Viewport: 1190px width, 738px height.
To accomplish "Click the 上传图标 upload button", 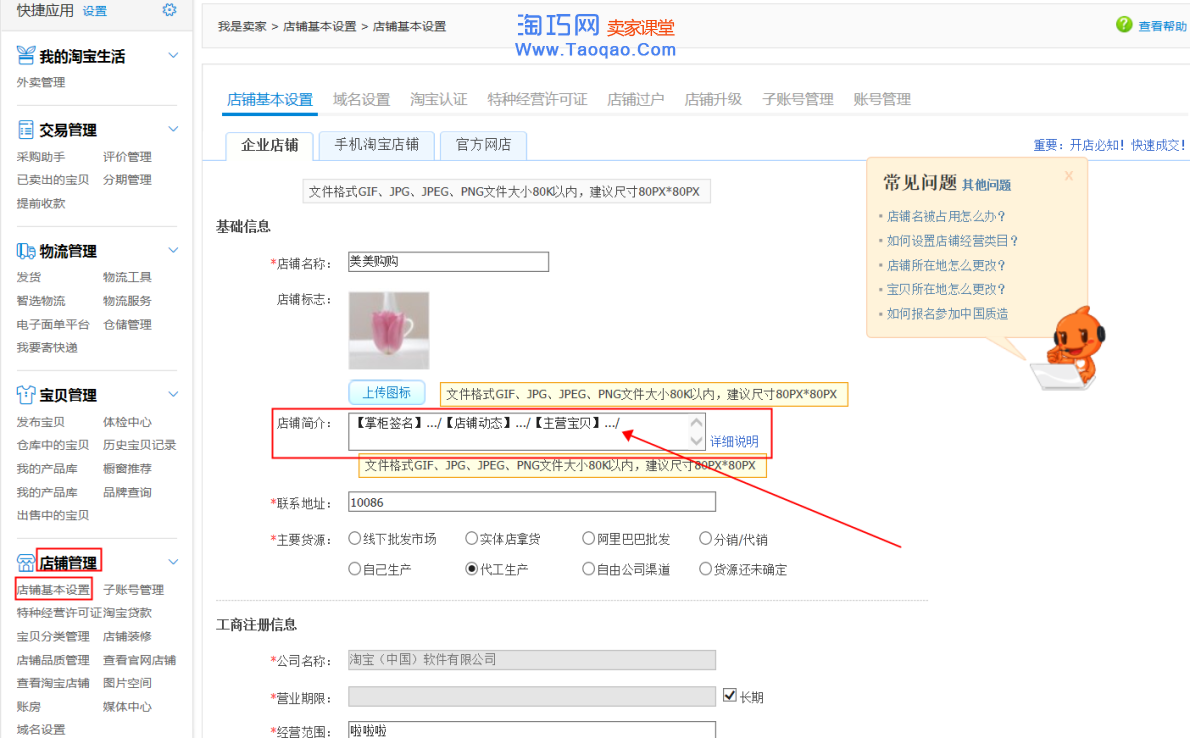I will tap(386, 393).
